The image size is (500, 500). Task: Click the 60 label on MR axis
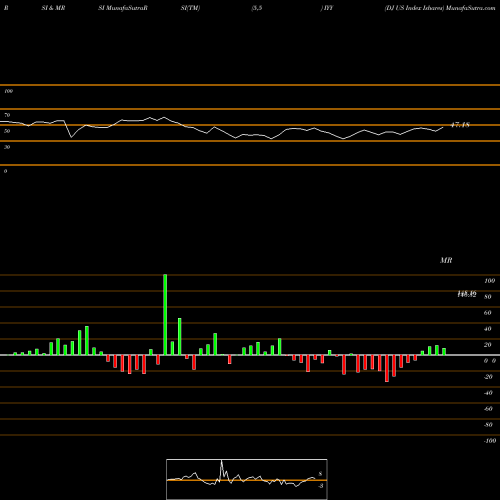coord(488,313)
